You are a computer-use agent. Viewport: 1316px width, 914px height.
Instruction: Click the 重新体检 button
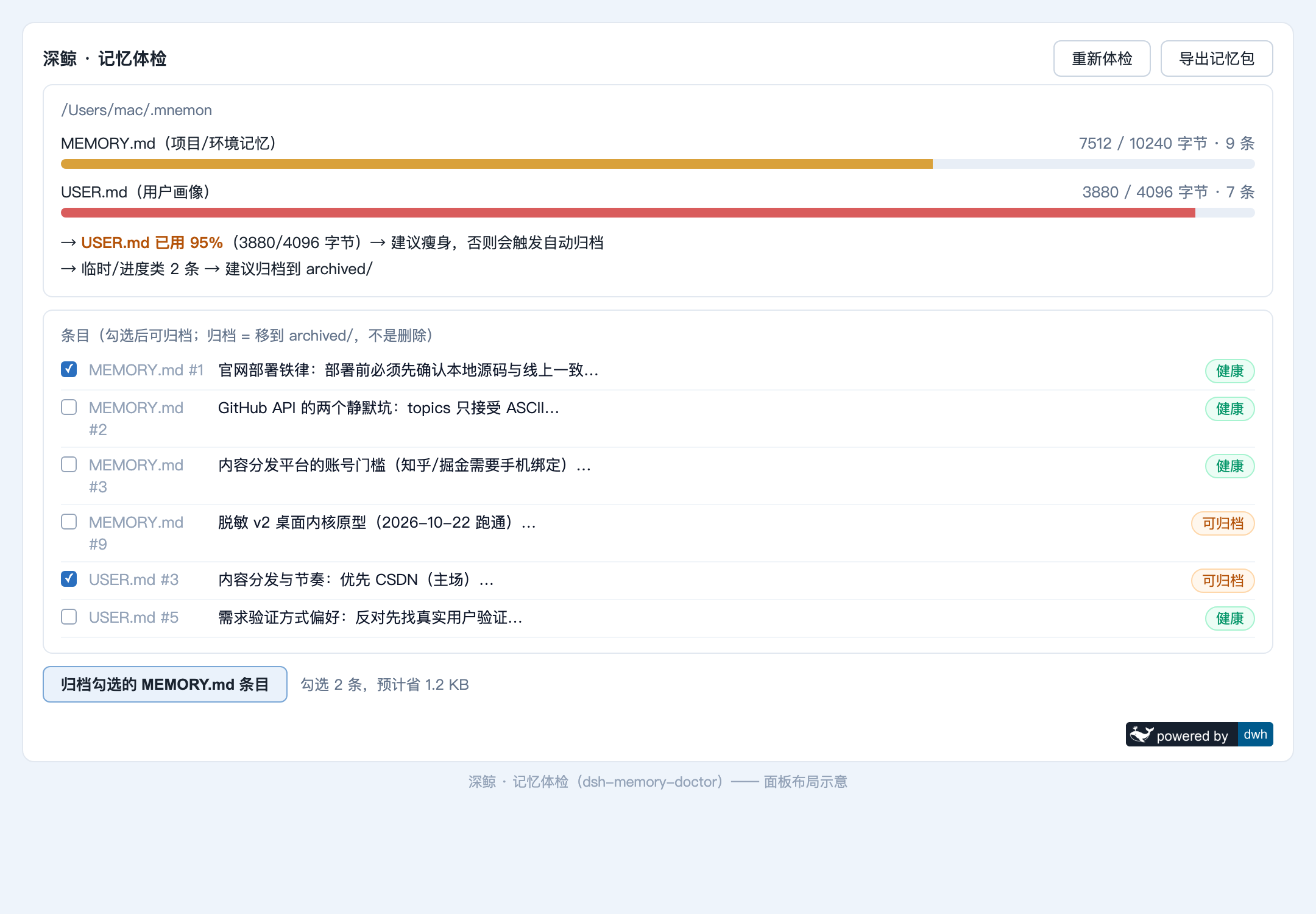pyautogui.click(x=1102, y=58)
